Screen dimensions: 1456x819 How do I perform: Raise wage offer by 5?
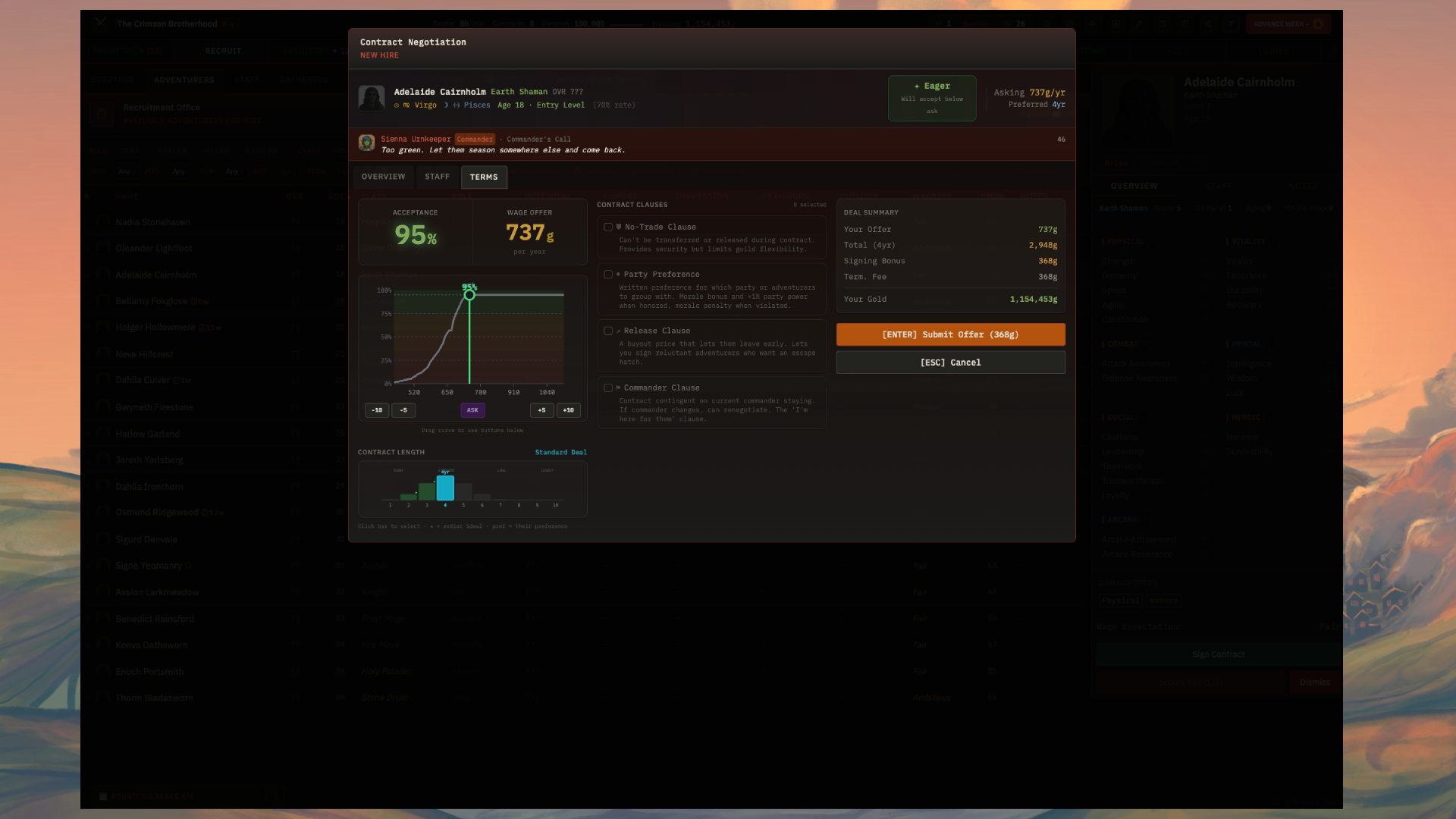pyautogui.click(x=541, y=410)
